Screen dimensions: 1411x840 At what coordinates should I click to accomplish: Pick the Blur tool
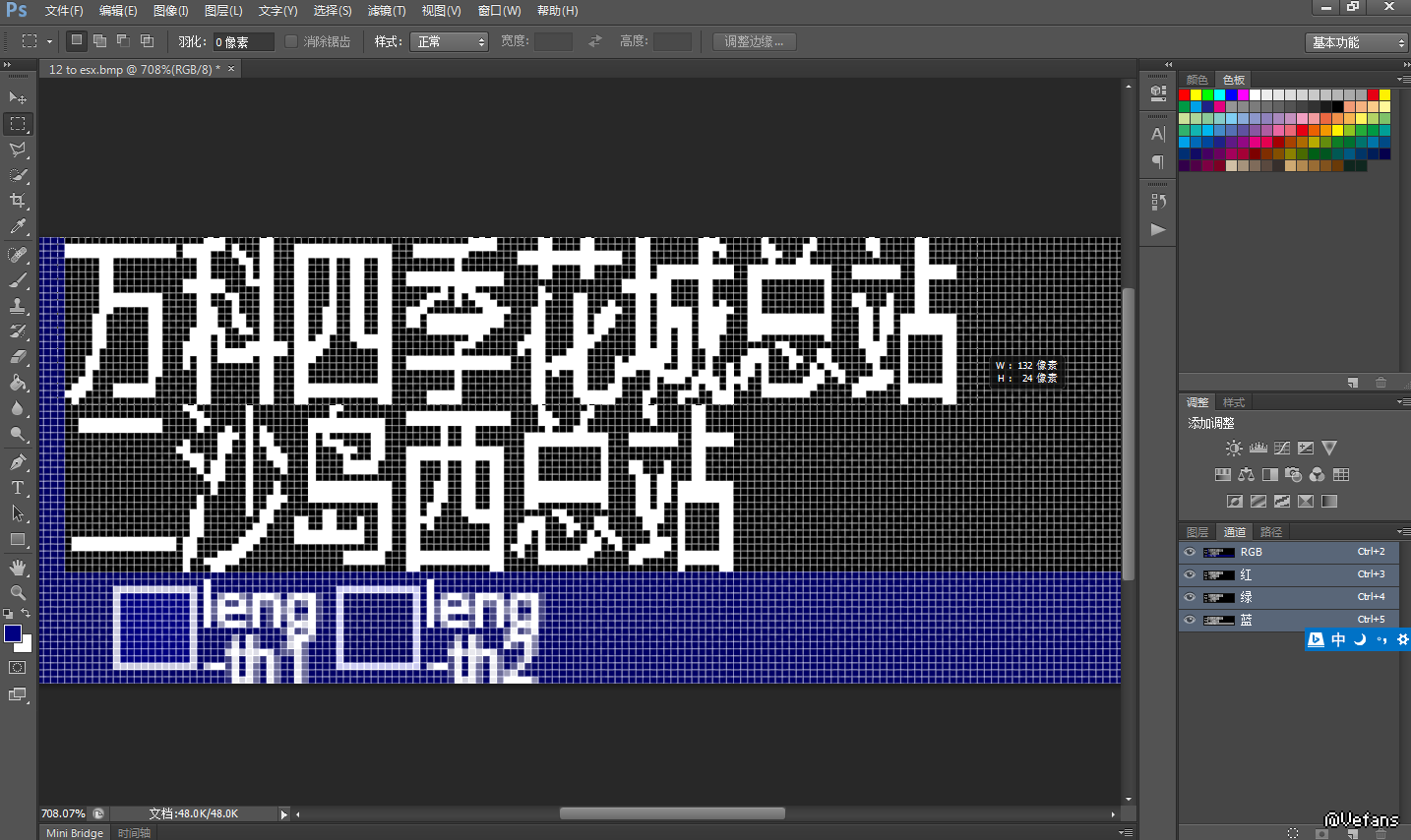[x=18, y=408]
